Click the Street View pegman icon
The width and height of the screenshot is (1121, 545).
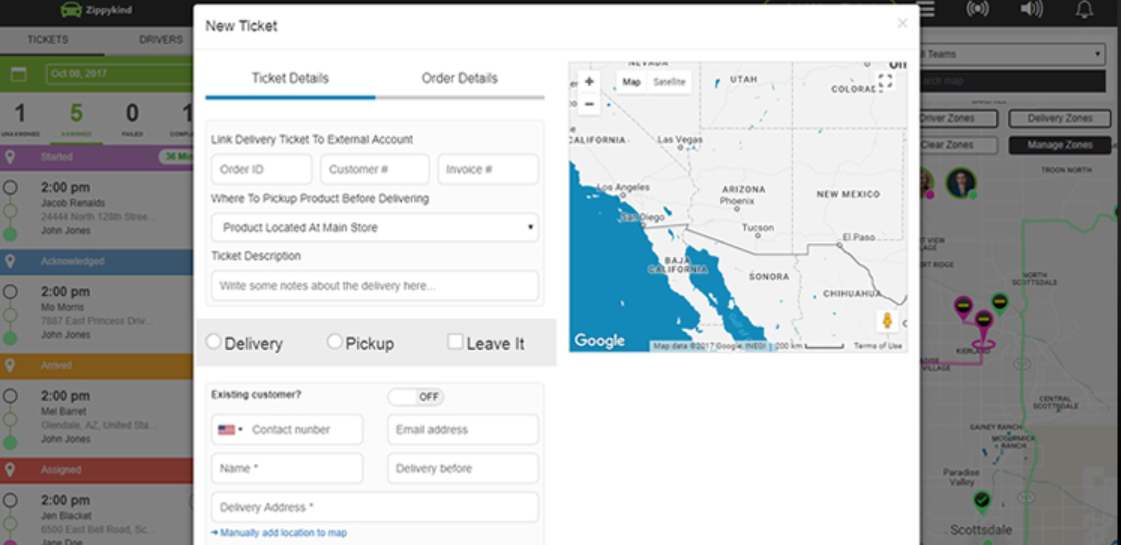[x=885, y=321]
